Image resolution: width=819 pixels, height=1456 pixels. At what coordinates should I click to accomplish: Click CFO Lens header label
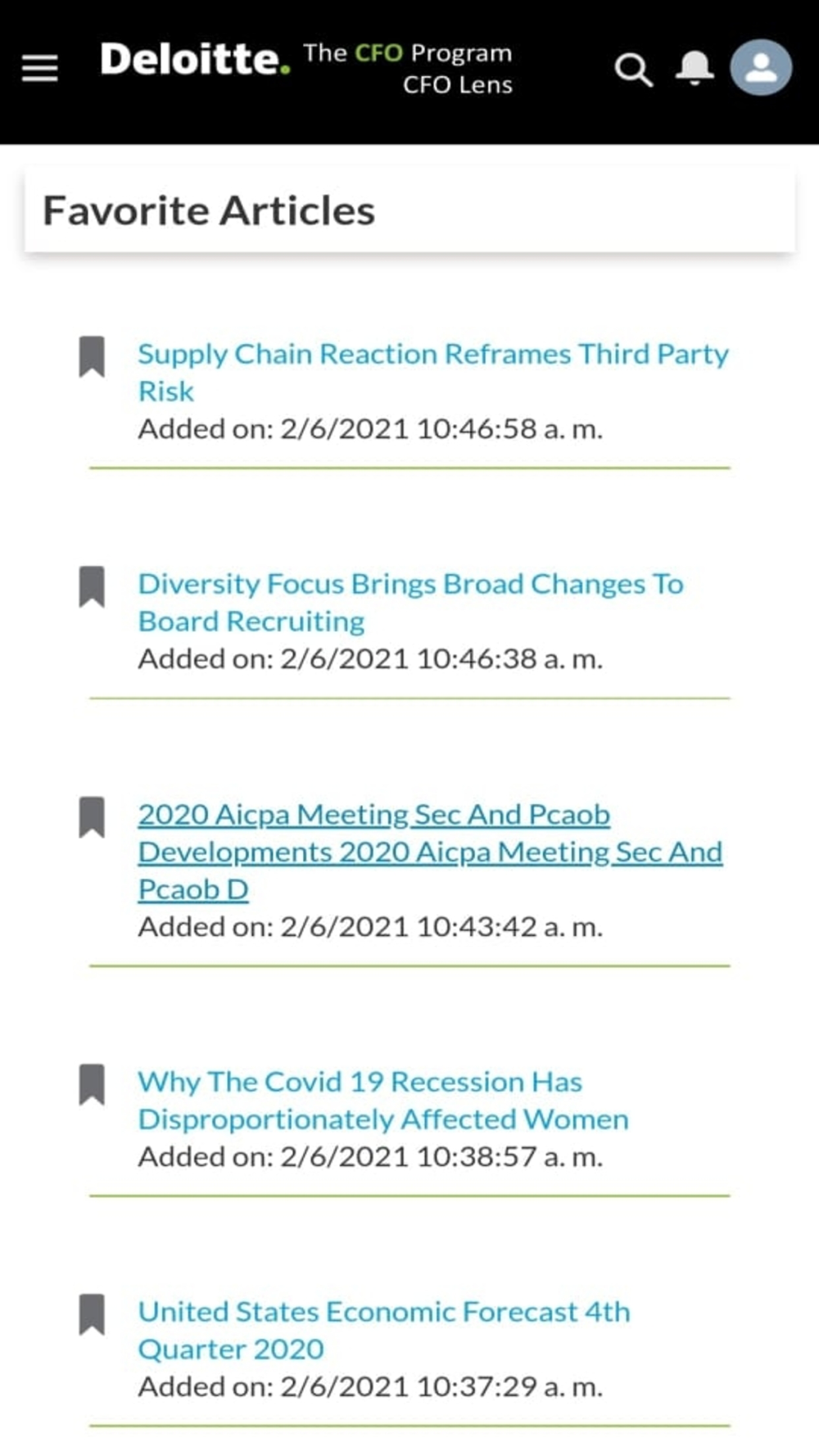458,85
